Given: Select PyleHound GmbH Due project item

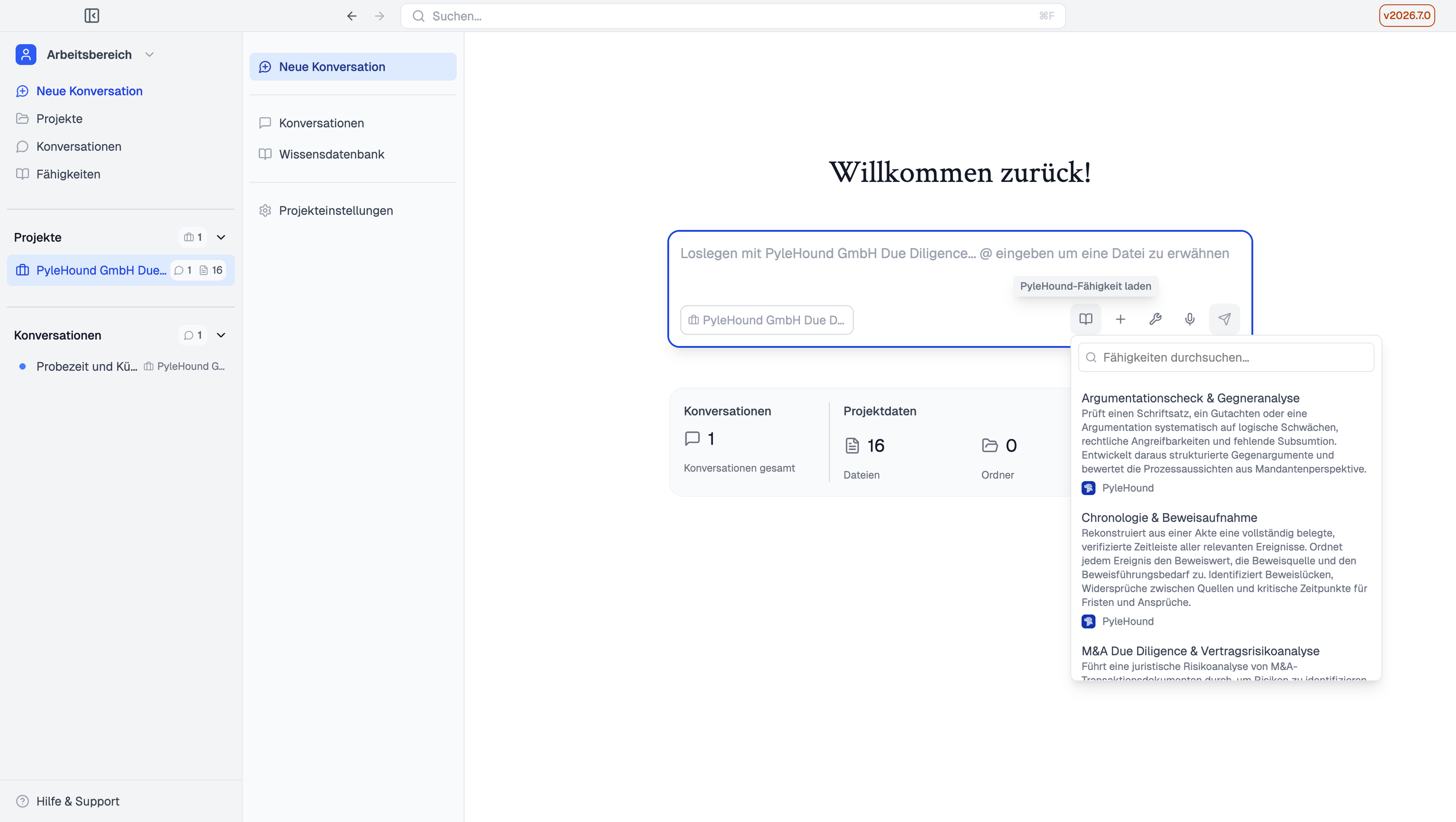Looking at the screenshot, I should (x=121, y=270).
